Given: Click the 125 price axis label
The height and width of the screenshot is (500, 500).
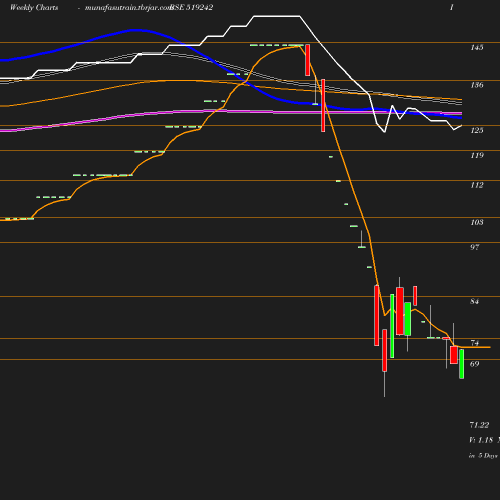Looking at the screenshot, I should tap(477, 130).
